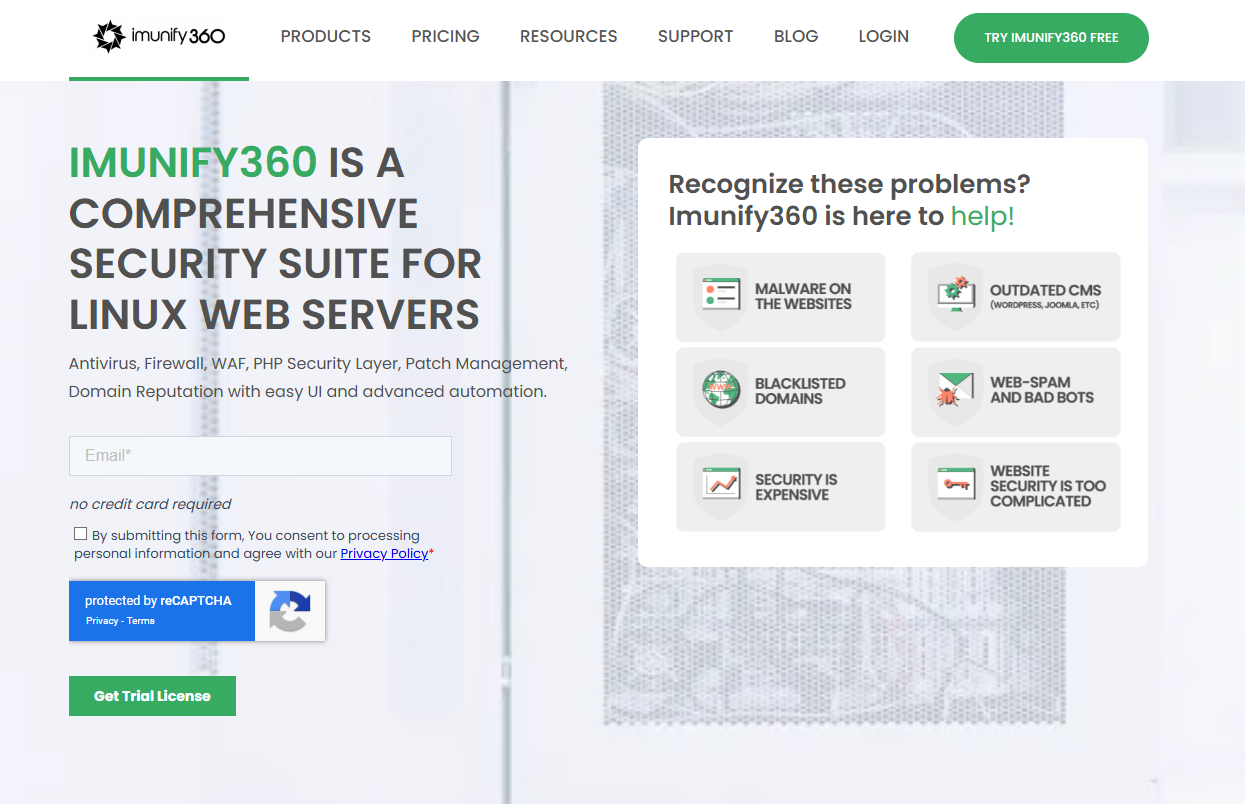Open the Blog link in navigation
The image size is (1245, 804).
coord(796,36)
